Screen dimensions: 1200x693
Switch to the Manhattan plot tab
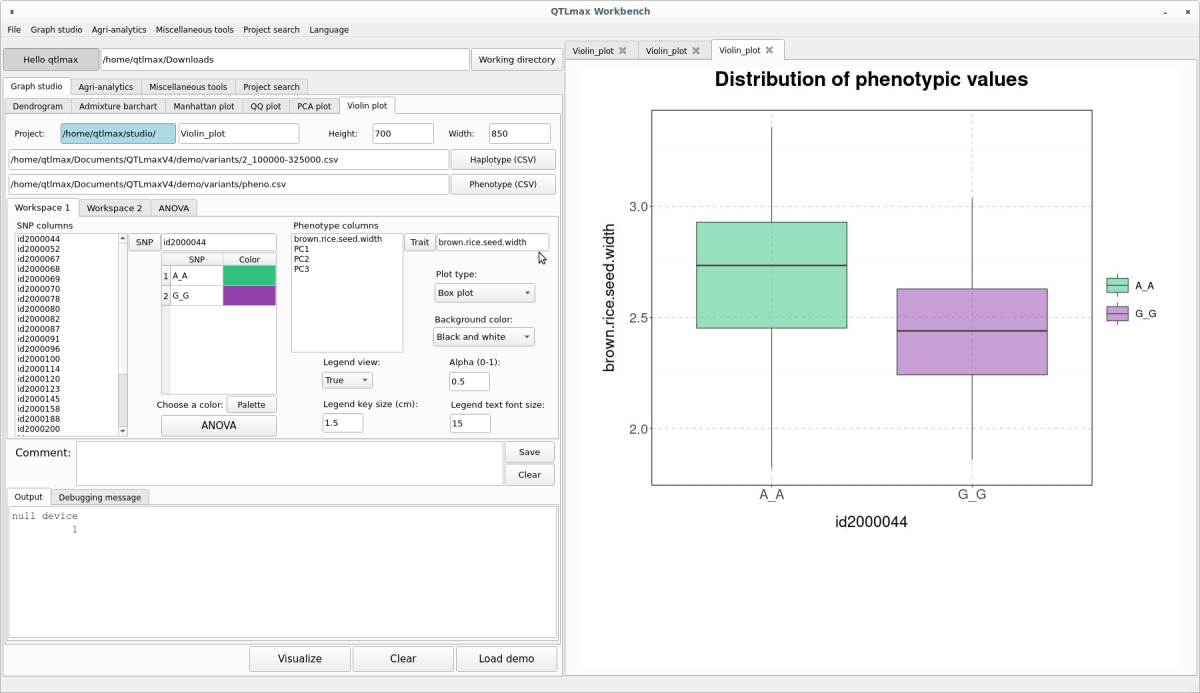coord(203,106)
